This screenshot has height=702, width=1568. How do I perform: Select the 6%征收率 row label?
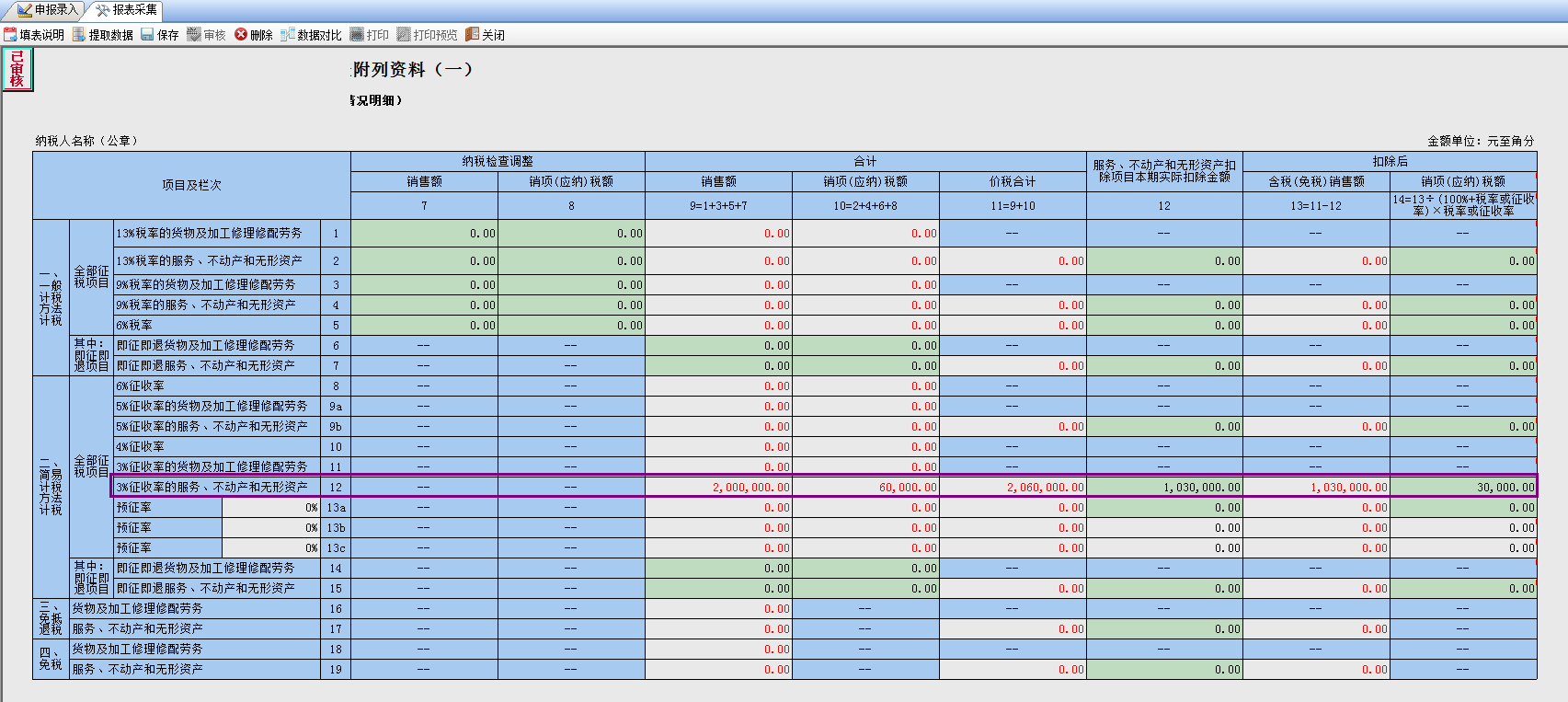pyautogui.click(x=217, y=386)
